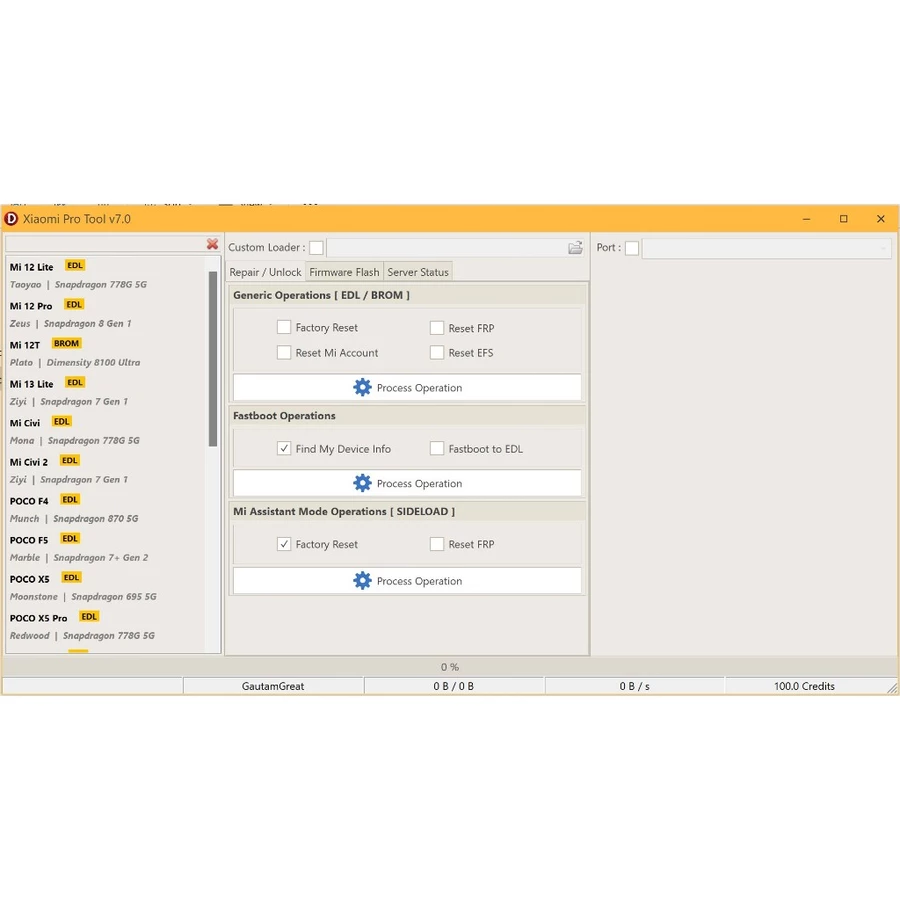The height and width of the screenshot is (900, 900).
Task: Toggle the Port checkbox
Action: 632,248
